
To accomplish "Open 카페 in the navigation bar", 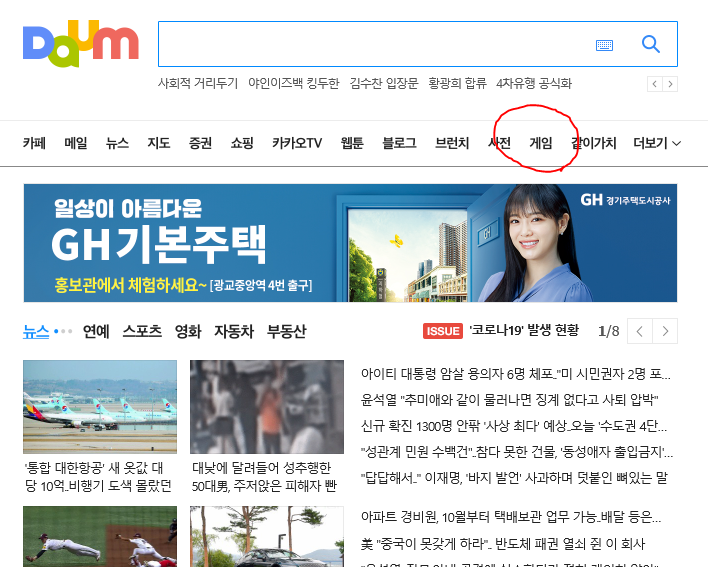I will coord(34,143).
